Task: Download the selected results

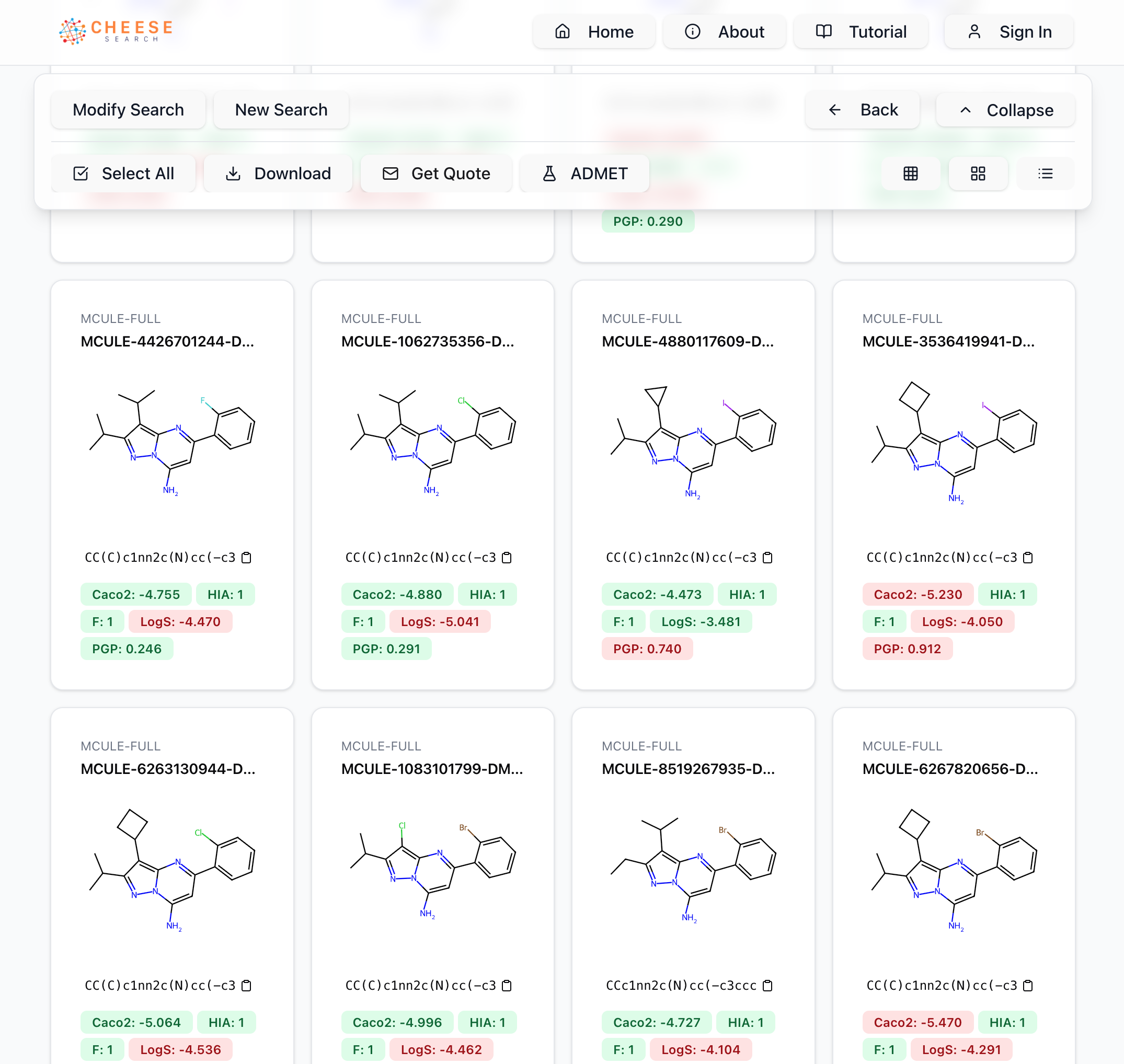Action: [278, 174]
